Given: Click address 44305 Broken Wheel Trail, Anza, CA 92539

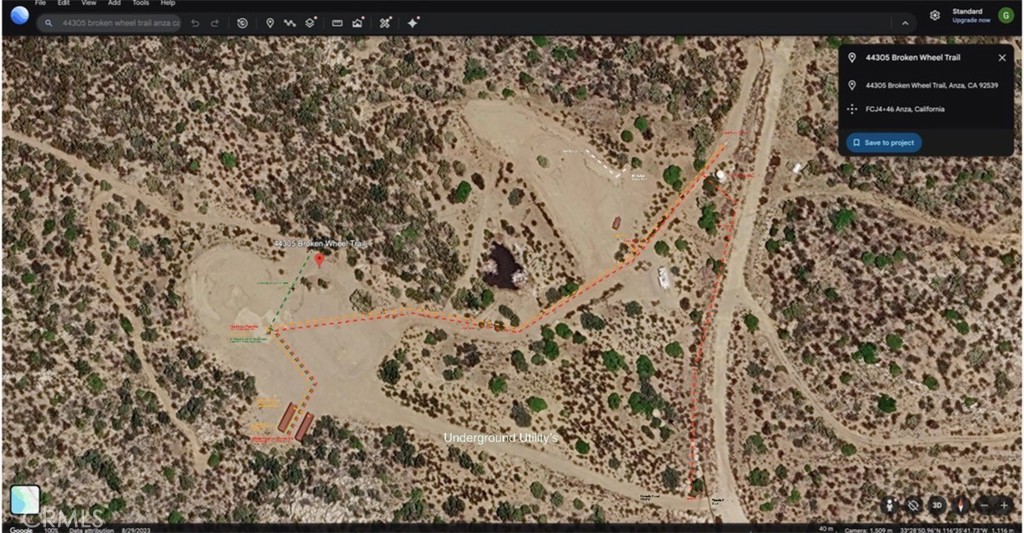Looking at the screenshot, I should coord(931,85).
